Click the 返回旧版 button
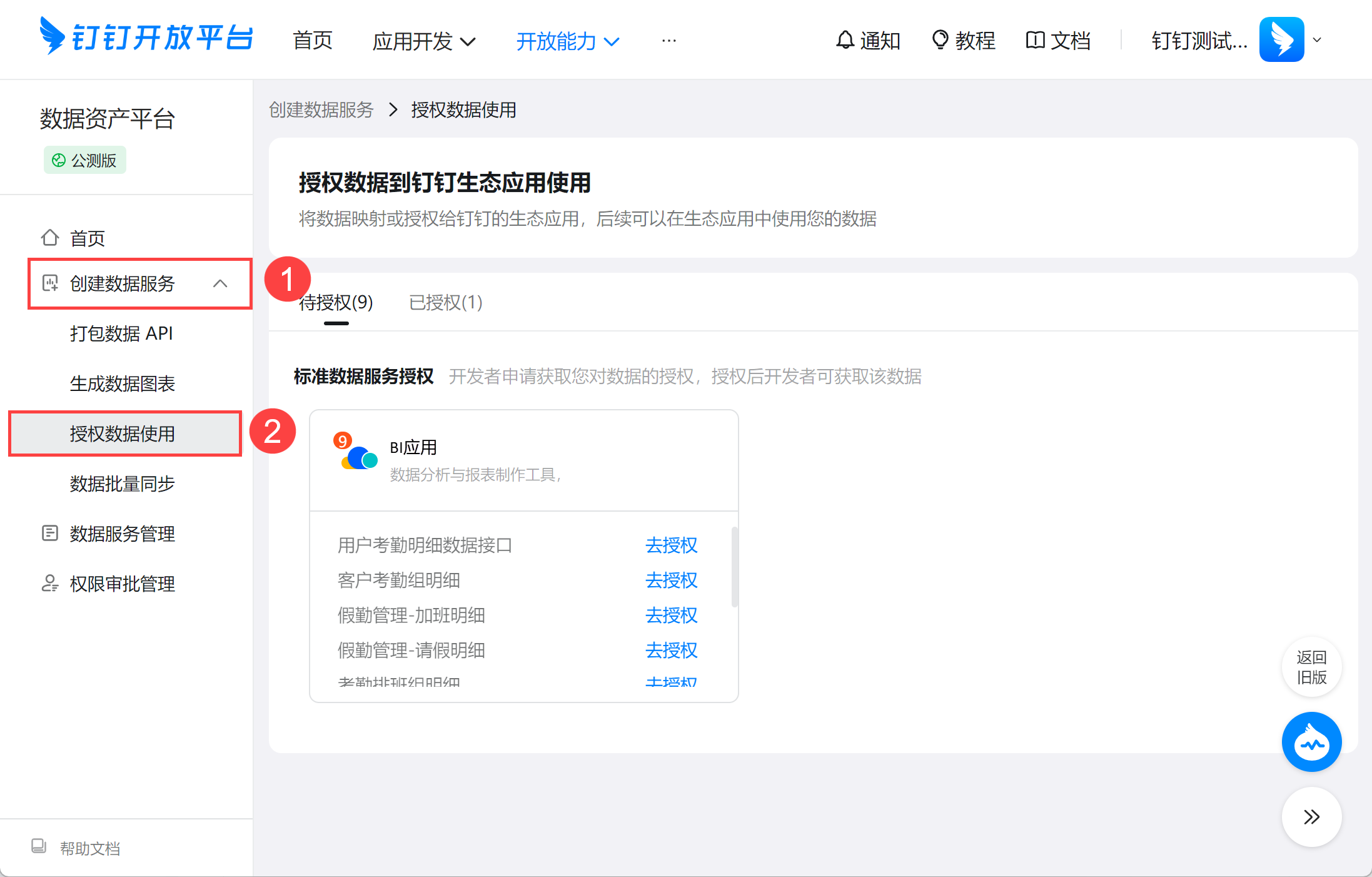The height and width of the screenshot is (877, 1372). click(1311, 667)
